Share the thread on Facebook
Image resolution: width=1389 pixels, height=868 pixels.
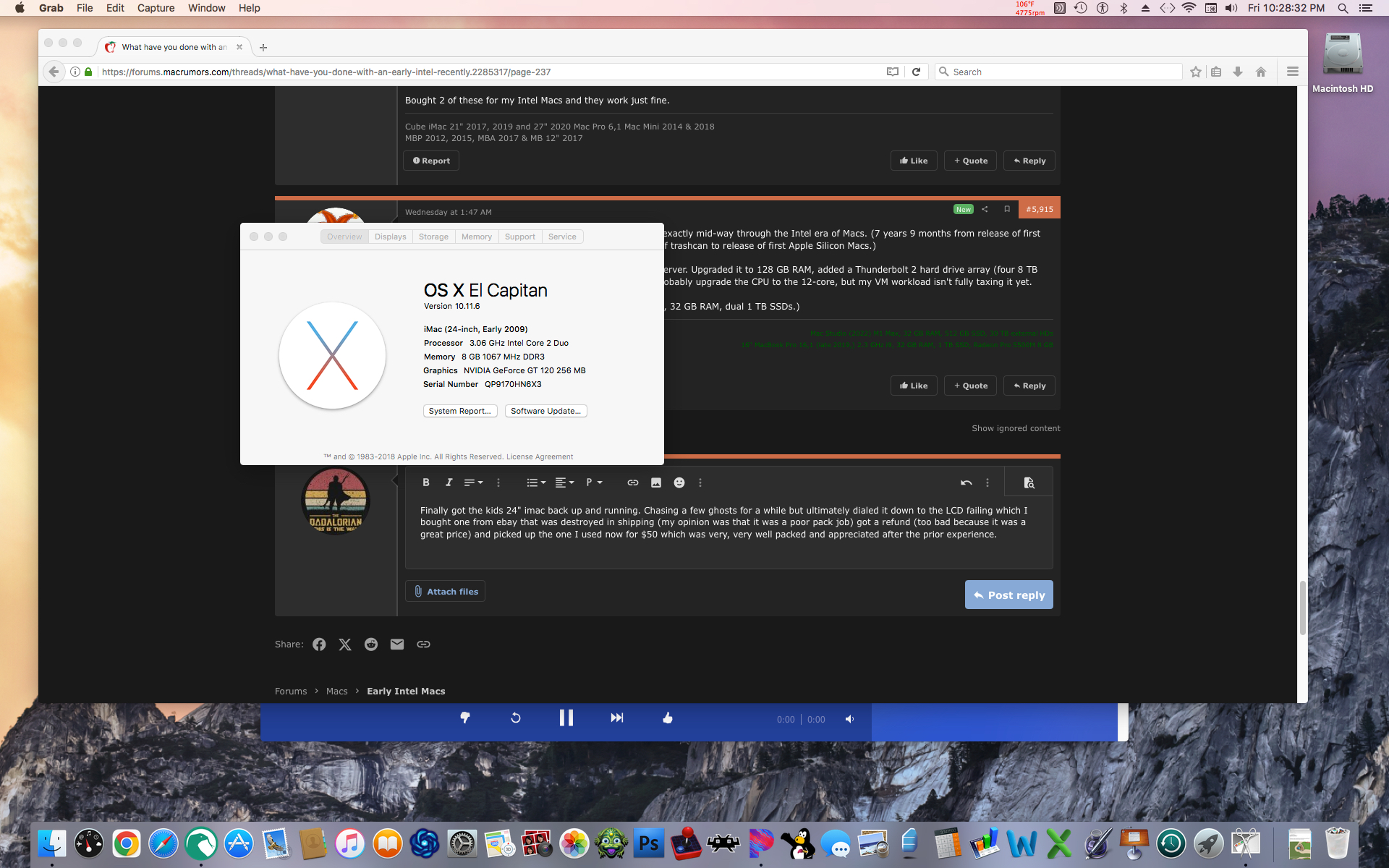tap(319, 644)
